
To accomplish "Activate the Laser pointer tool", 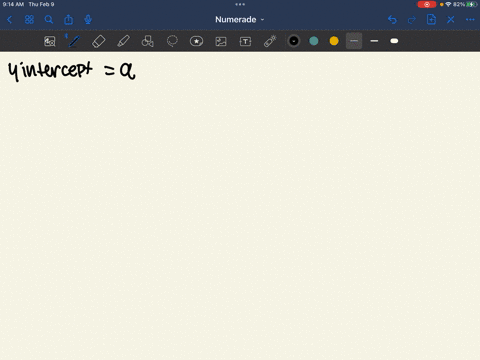I will click(x=270, y=41).
